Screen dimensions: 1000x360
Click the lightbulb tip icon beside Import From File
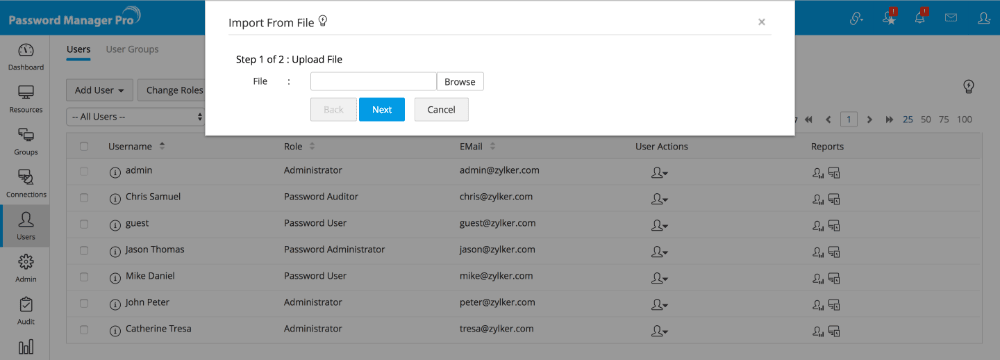tap(323, 22)
